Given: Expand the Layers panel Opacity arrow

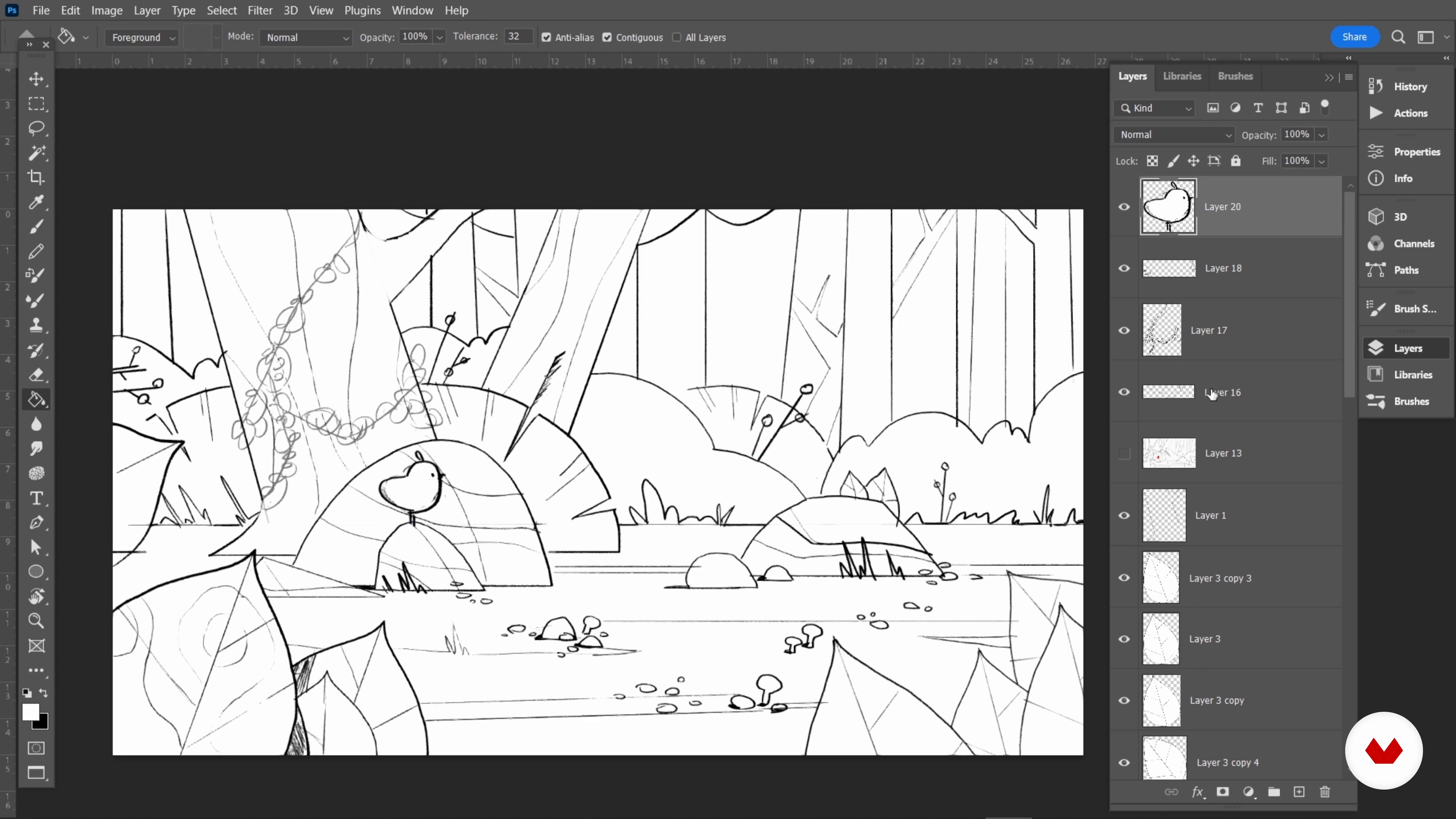Looking at the screenshot, I should 1321,135.
